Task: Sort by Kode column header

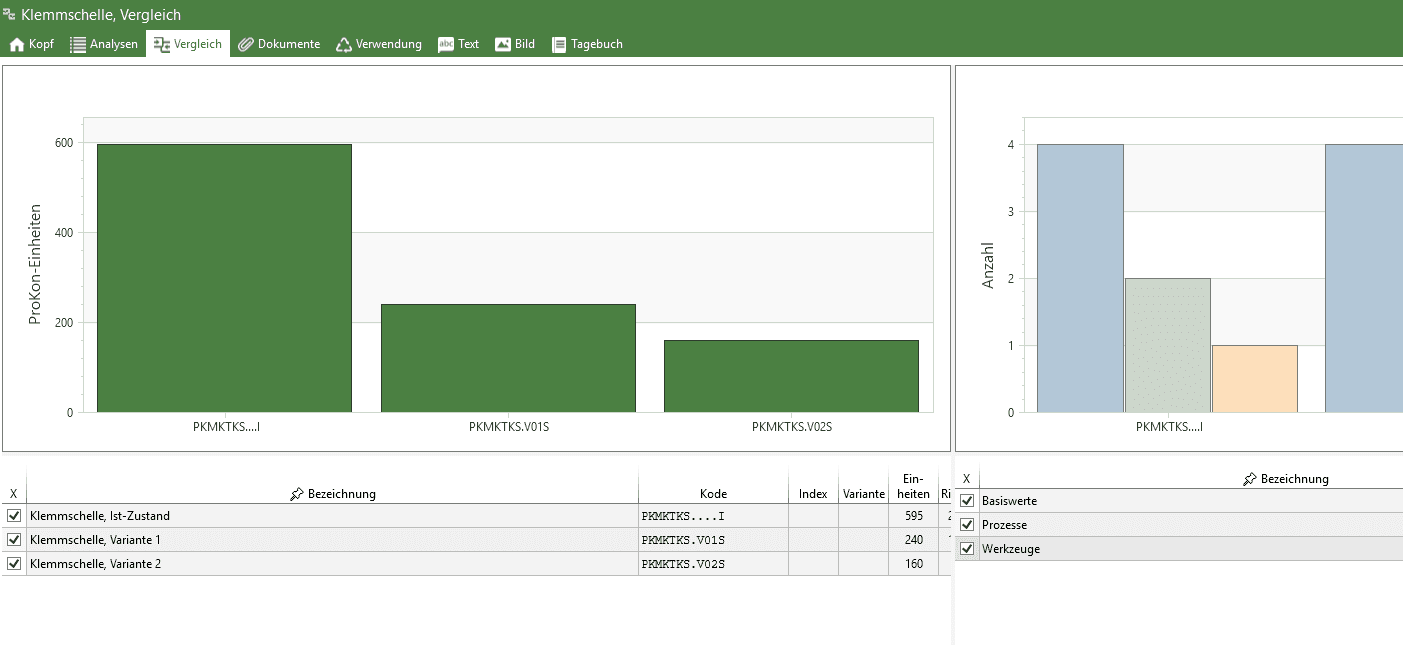Action: pos(713,494)
